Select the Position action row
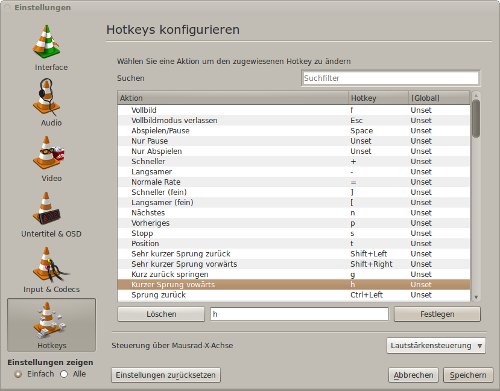 click(x=294, y=243)
